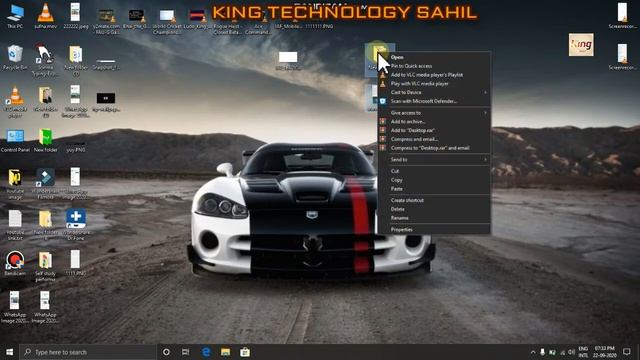Screen dimensions: 640x360
Task: Expand the Cast to Device submenu
Action: click(434, 92)
